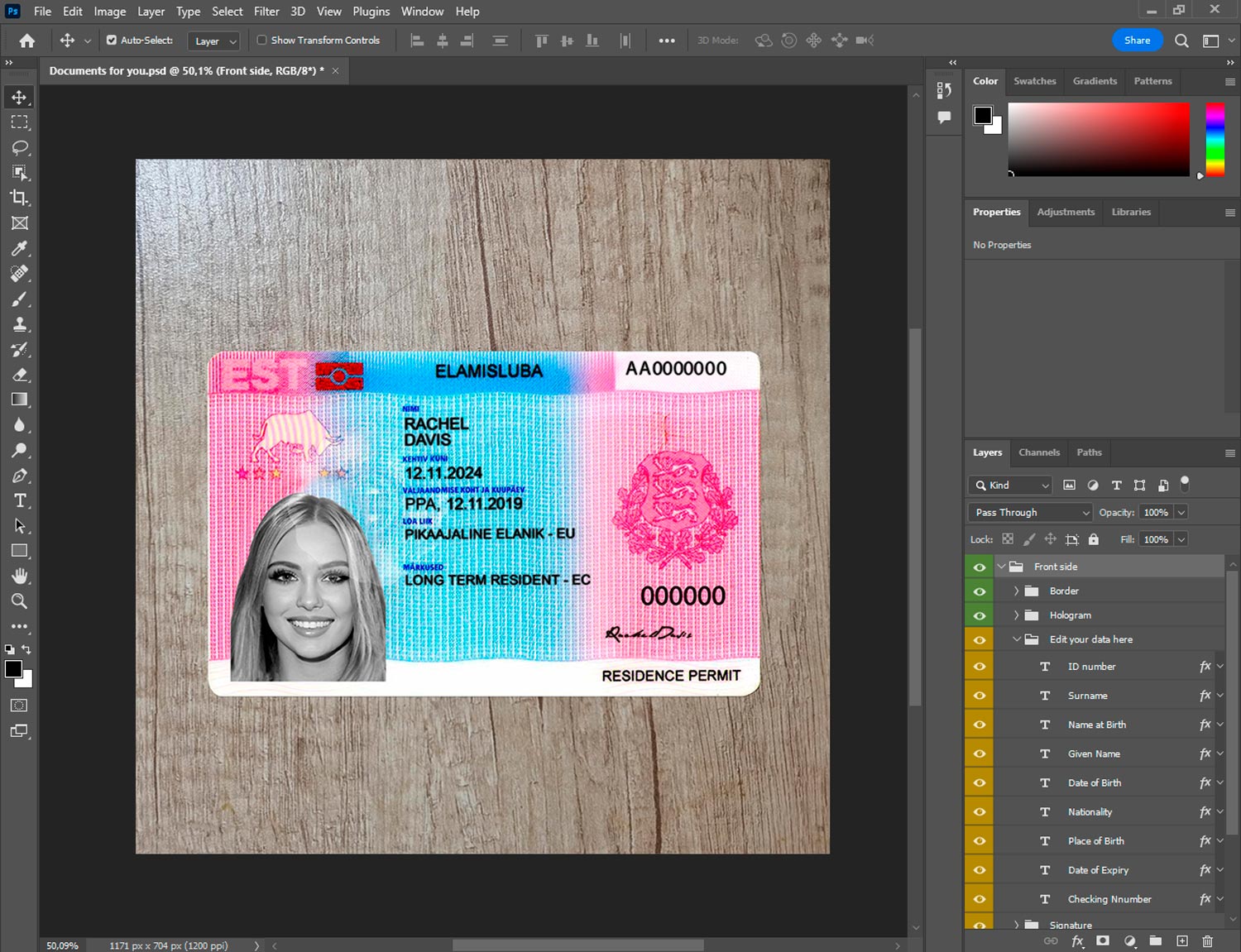Pick the Eyedropper tool
The image size is (1241, 952).
(x=19, y=248)
